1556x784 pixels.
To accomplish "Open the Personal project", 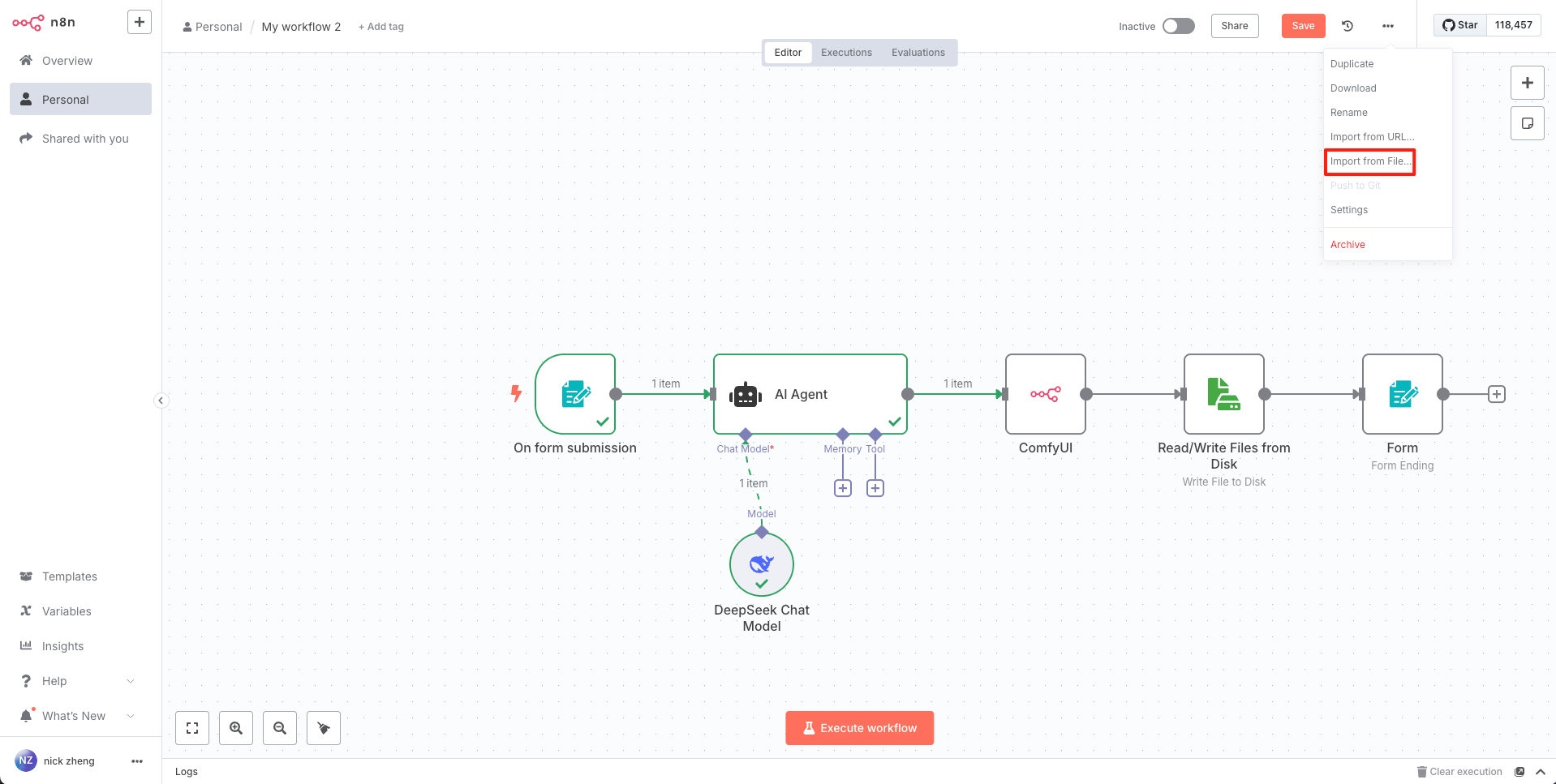I will pos(80,100).
